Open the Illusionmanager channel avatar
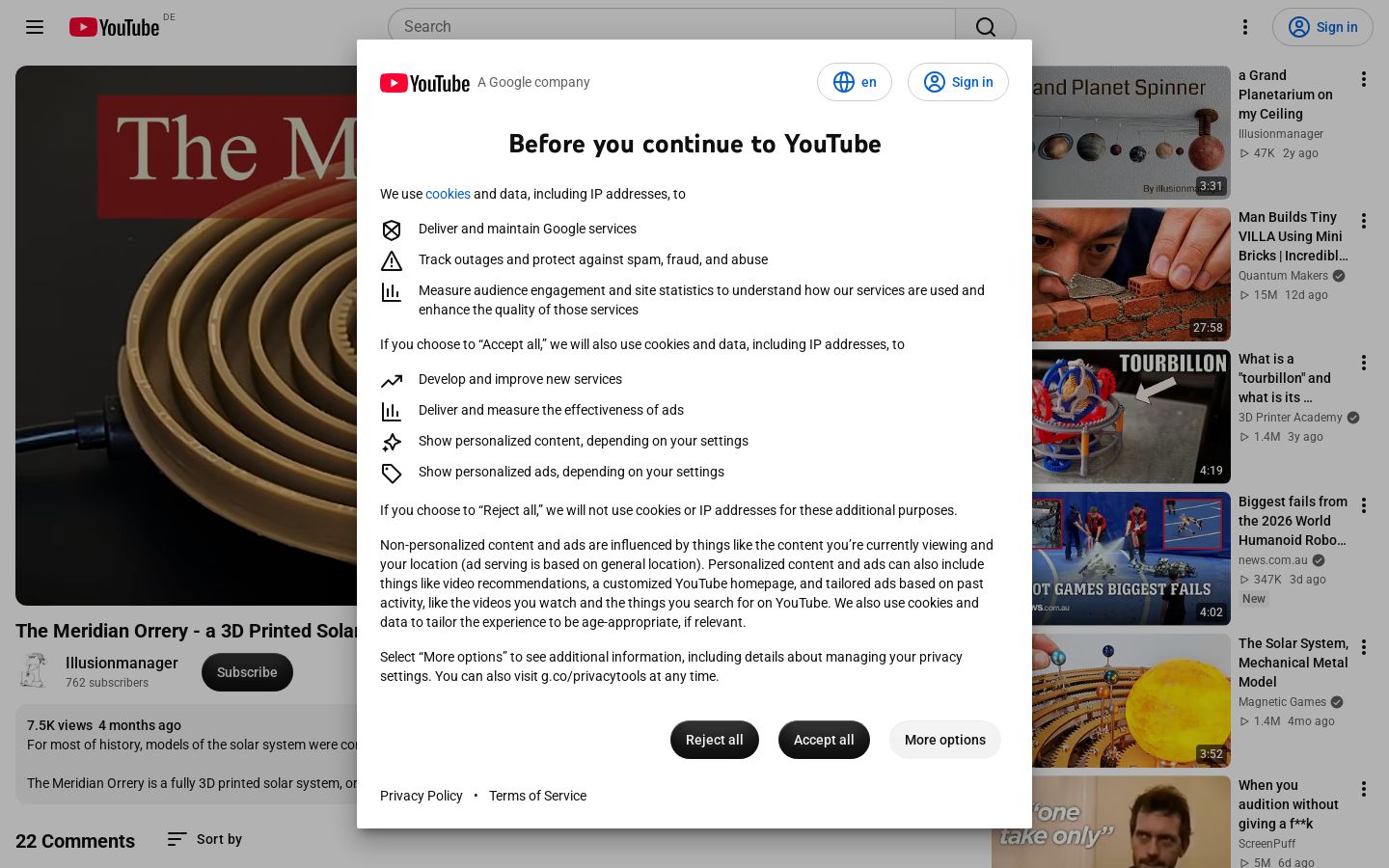The height and width of the screenshot is (868, 1389). (x=35, y=671)
